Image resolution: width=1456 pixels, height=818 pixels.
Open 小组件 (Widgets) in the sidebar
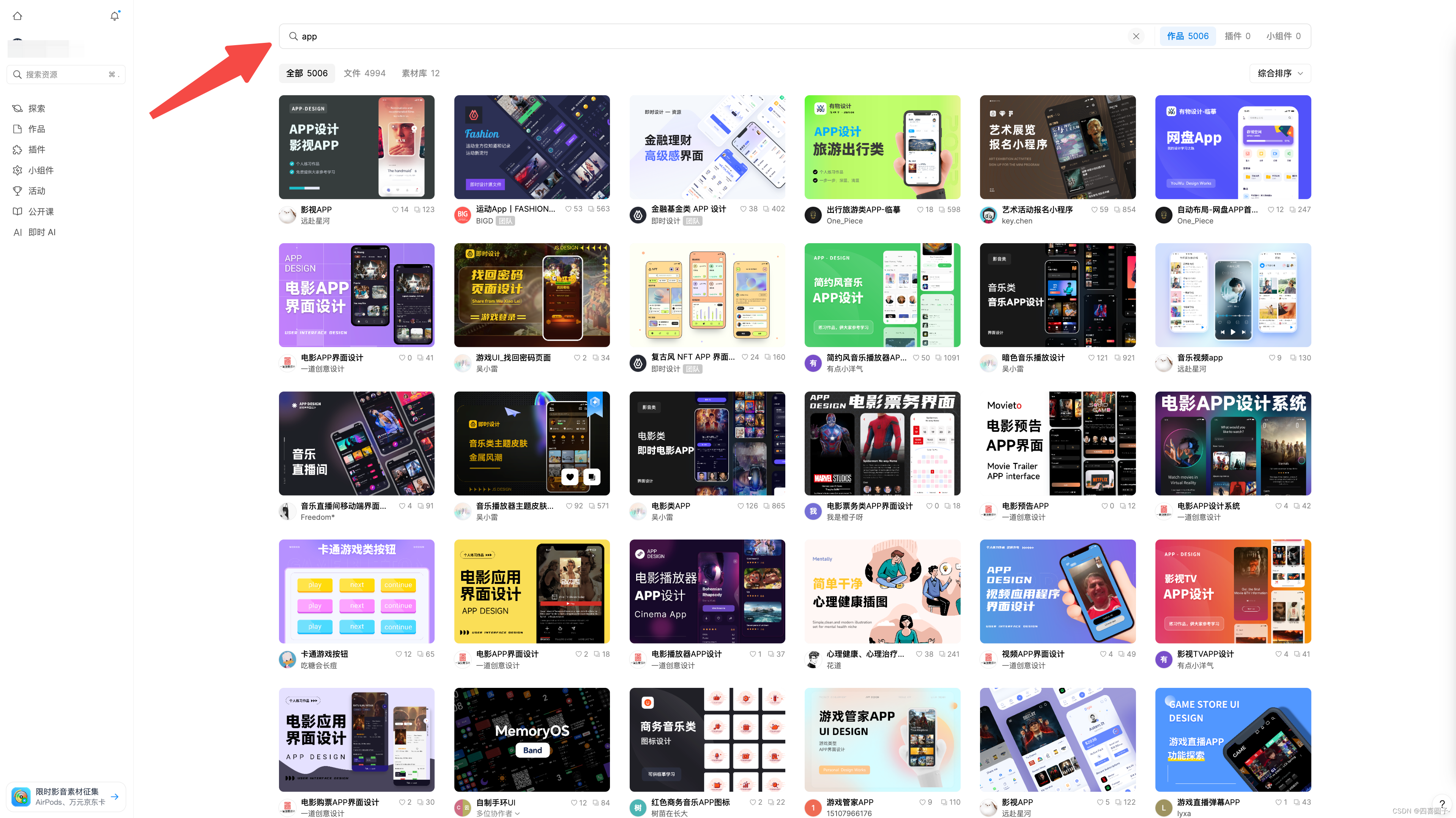(41, 170)
